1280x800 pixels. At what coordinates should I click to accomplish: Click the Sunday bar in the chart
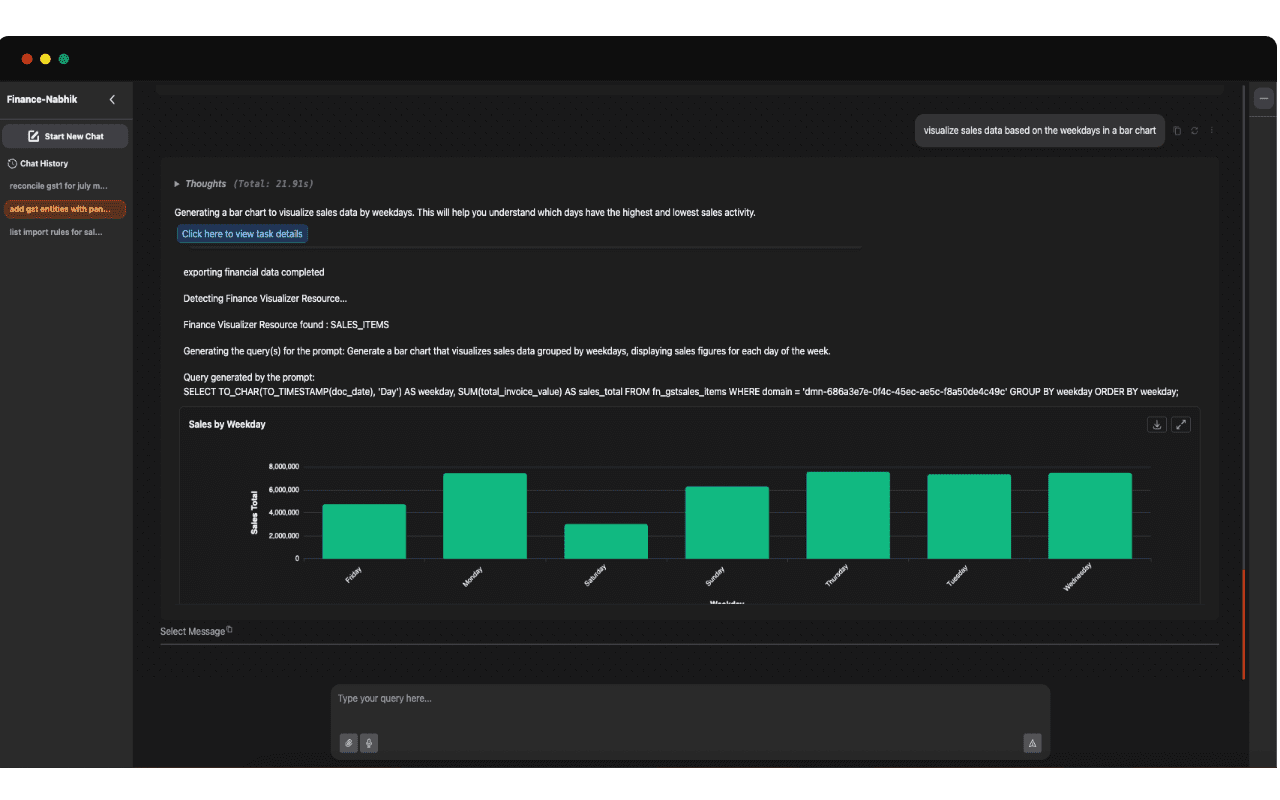(x=727, y=522)
